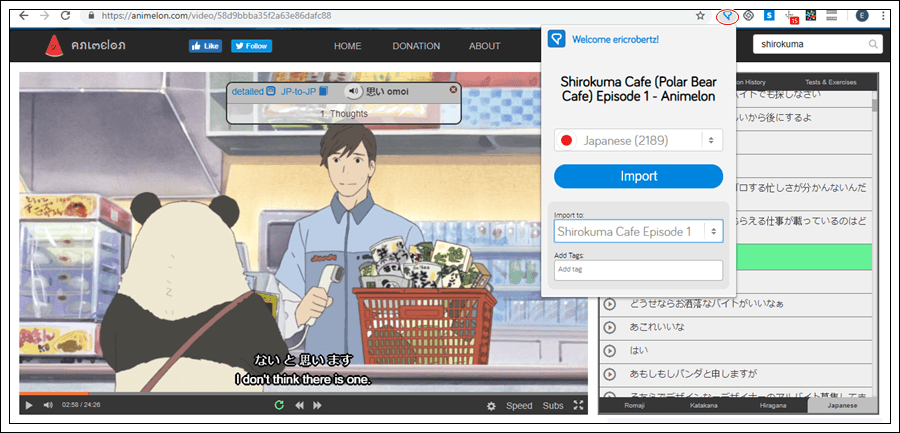This screenshot has width=900, height=433.
Task: Skip to the next subtitle line
Action: [x=317, y=405]
